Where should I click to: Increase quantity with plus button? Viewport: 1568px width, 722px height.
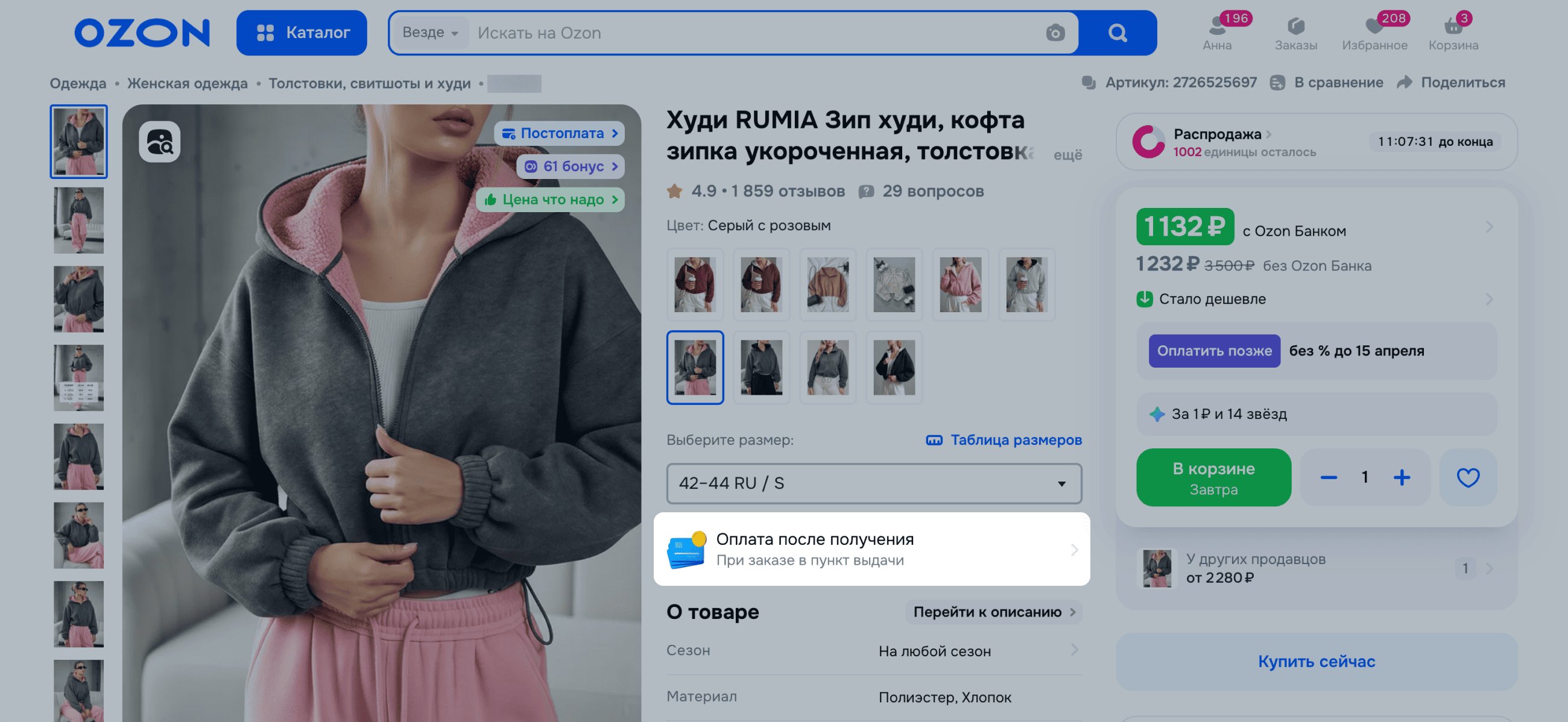click(x=1401, y=477)
